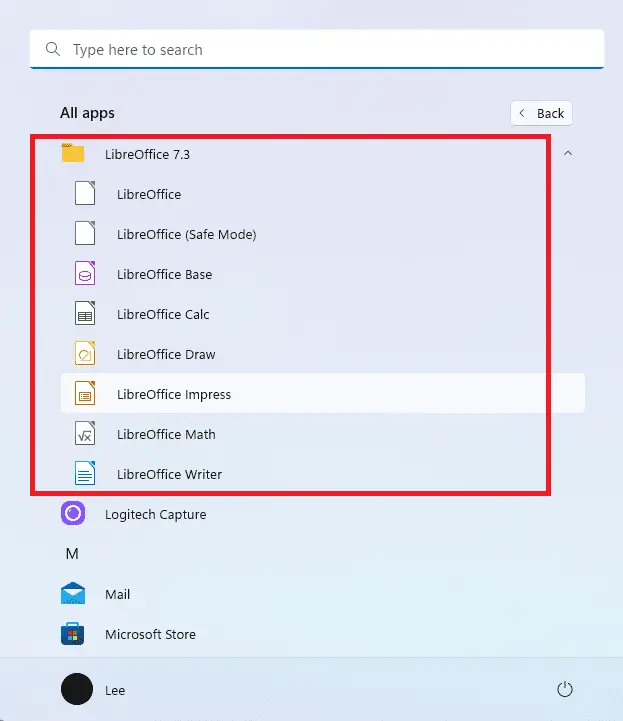Open the LibreOffice Calc spreadsheet icon
Screen dimensions: 623x721
click(85, 313)
